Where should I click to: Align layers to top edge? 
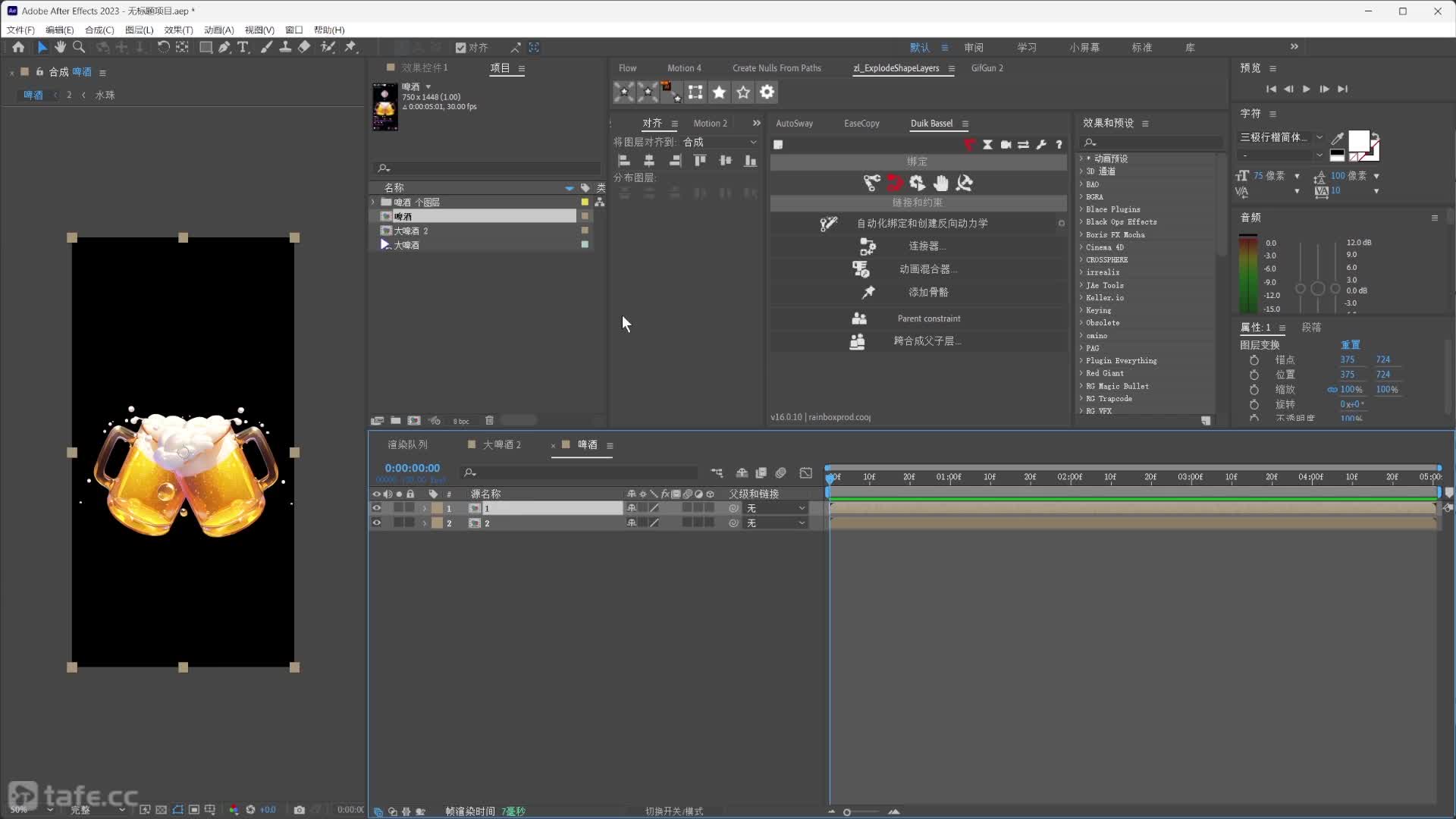click(x=700, y=161)
